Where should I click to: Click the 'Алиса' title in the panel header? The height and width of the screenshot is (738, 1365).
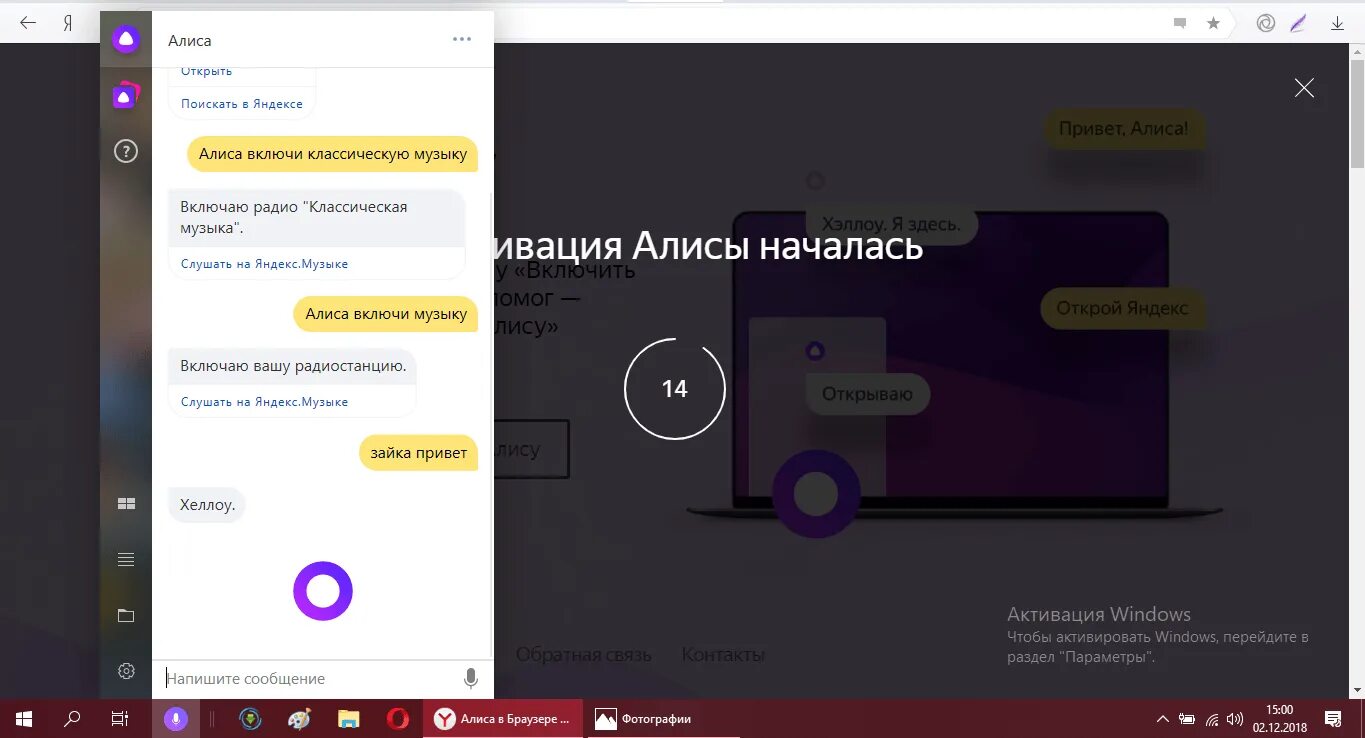(190, 41)
